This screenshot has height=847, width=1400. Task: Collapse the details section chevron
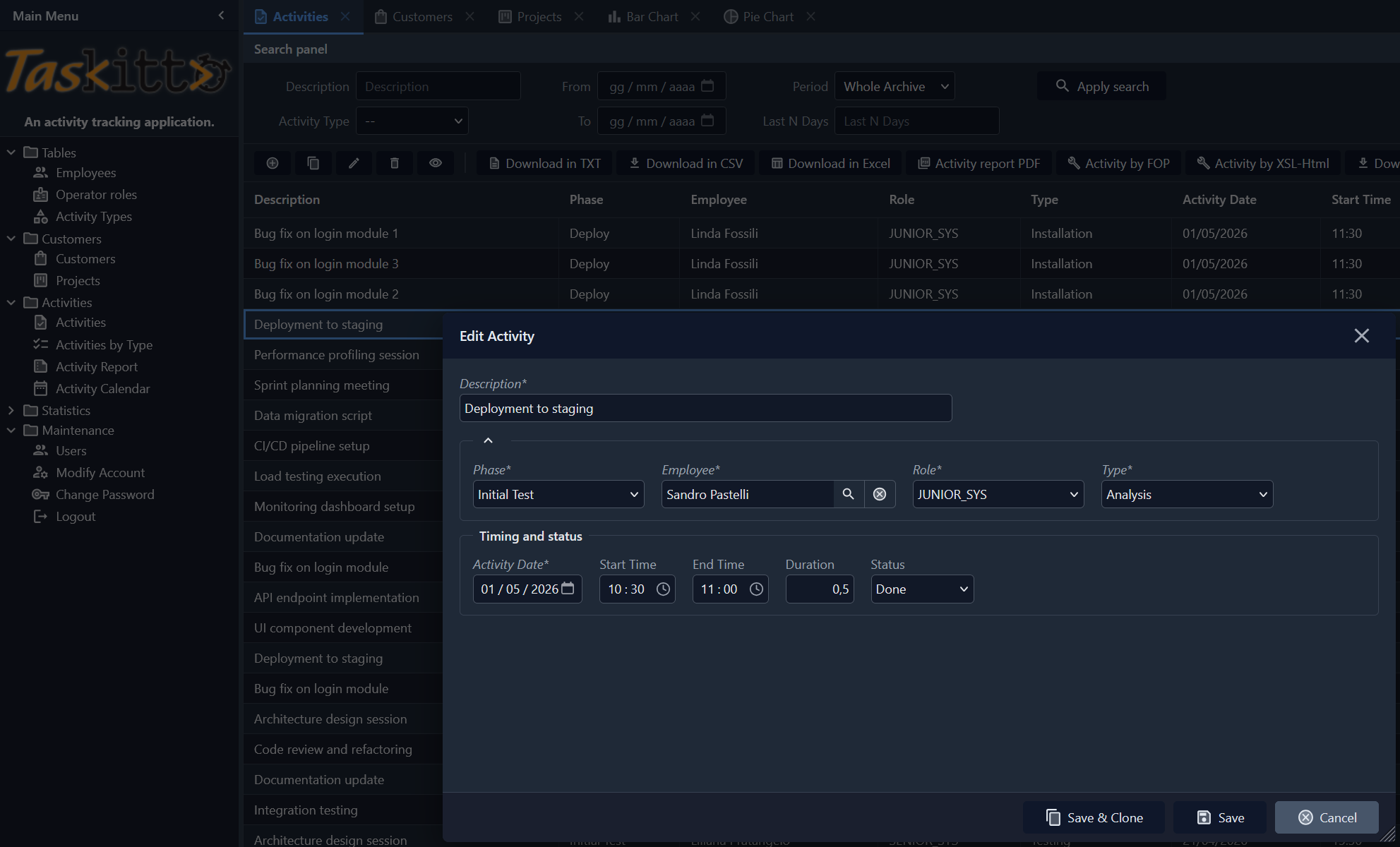pos(488,440)
